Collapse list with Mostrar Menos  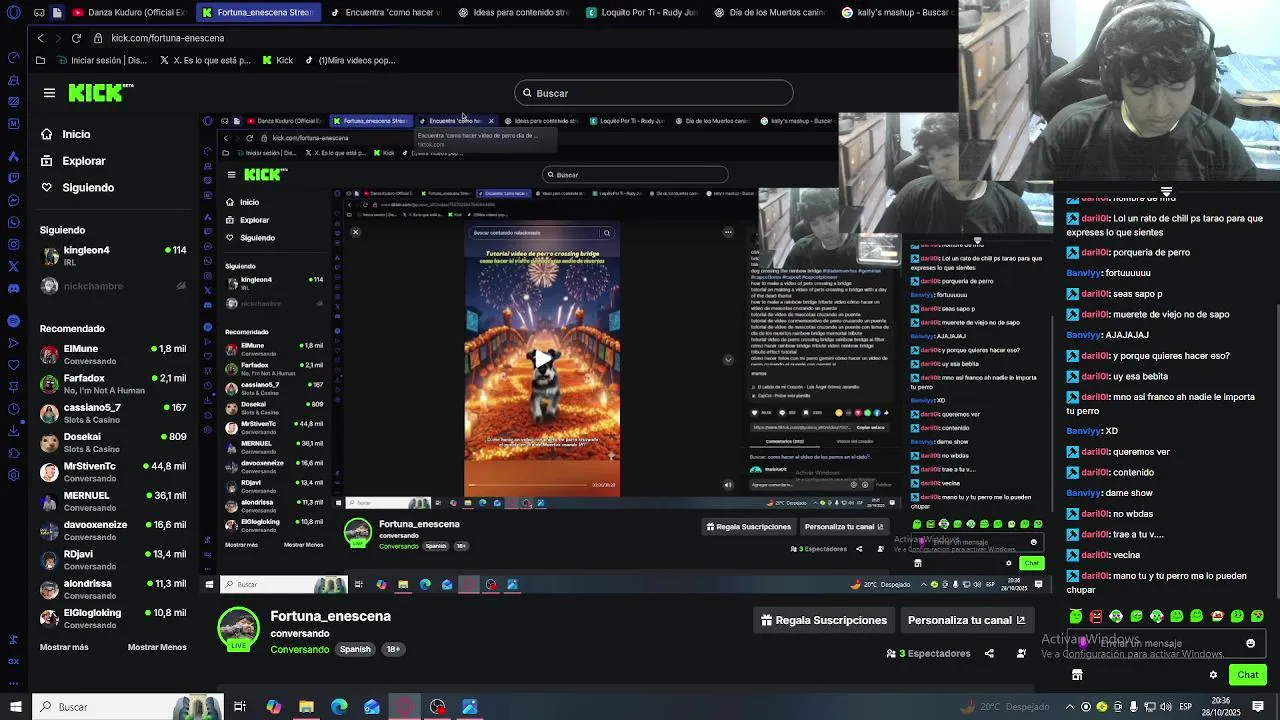pyautogui.click(x=157, y=647)
